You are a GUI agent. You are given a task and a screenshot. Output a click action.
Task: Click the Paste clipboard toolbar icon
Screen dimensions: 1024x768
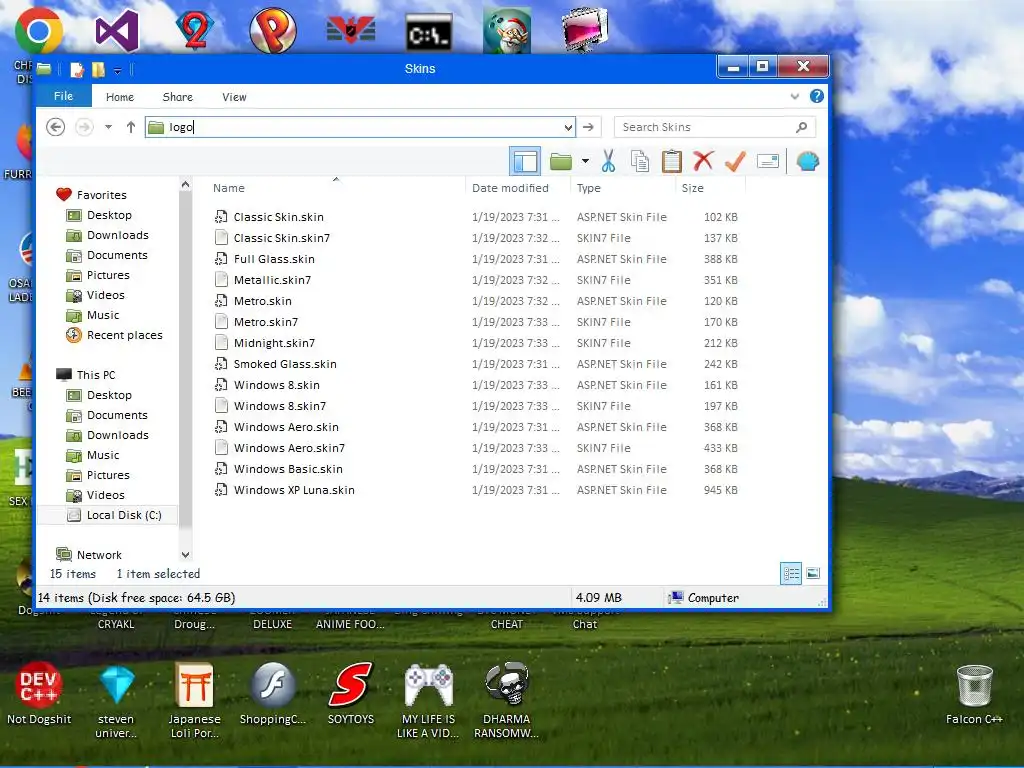671,161
